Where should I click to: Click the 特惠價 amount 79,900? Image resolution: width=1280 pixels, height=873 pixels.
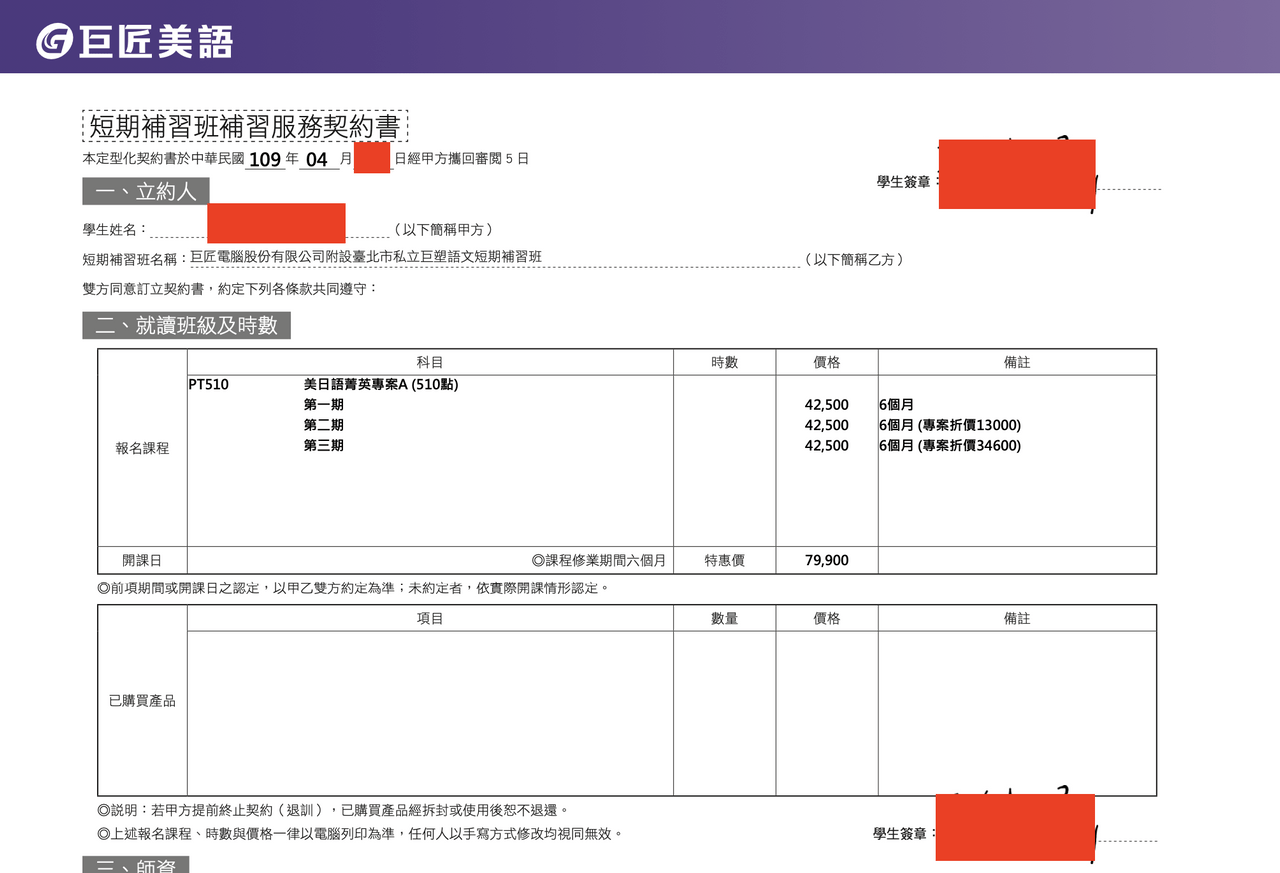click(827, 560)
